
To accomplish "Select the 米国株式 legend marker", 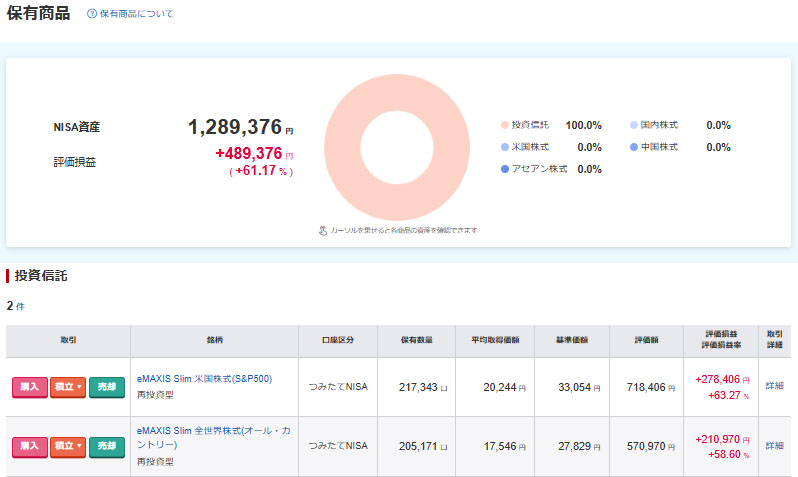I will tap(504, 147).
